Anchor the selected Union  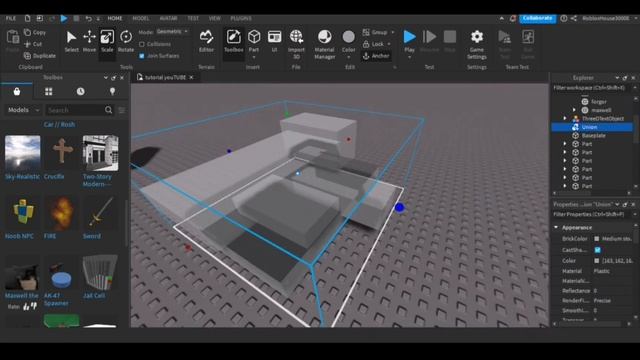tap(376, 56)
